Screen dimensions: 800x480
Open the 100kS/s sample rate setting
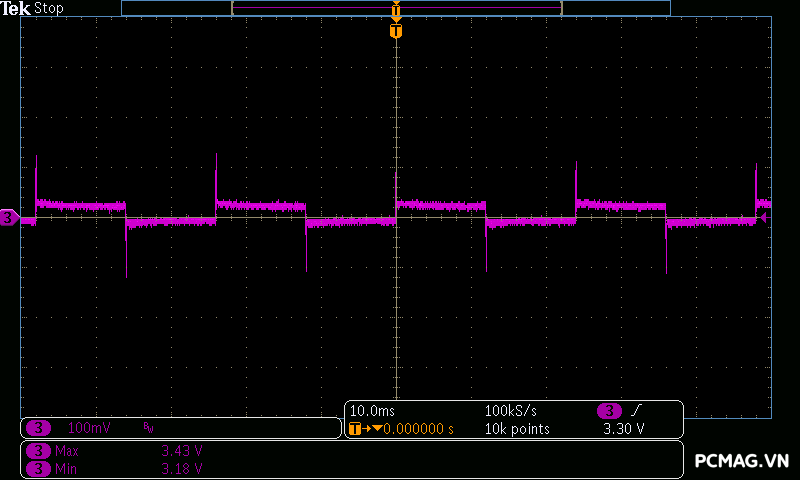pos(510,411)
